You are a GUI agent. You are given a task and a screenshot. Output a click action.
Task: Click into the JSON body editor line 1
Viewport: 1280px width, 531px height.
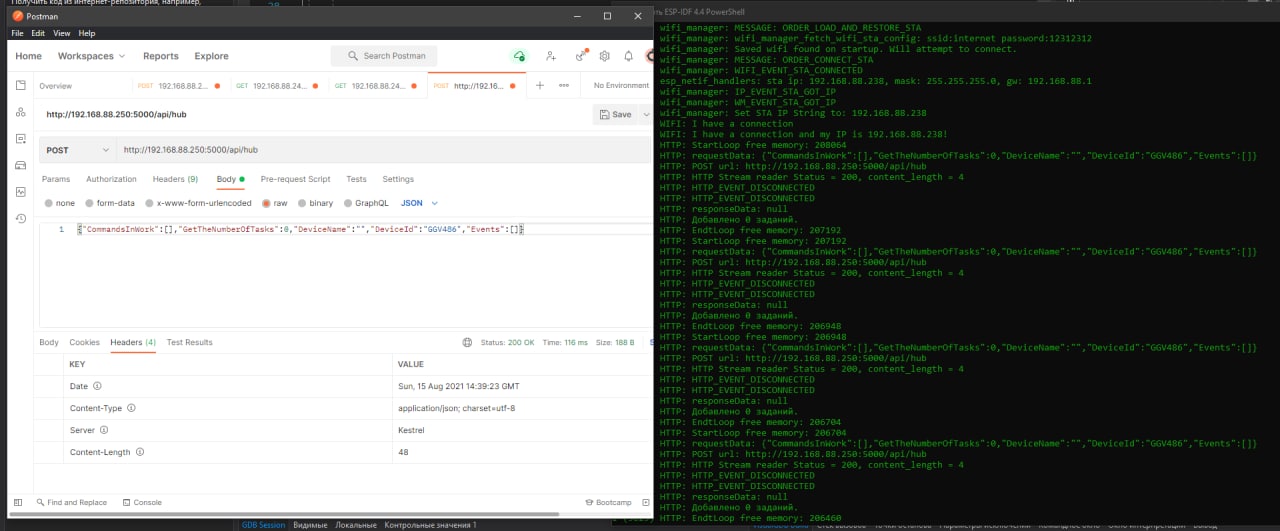(x=300, y=229)
